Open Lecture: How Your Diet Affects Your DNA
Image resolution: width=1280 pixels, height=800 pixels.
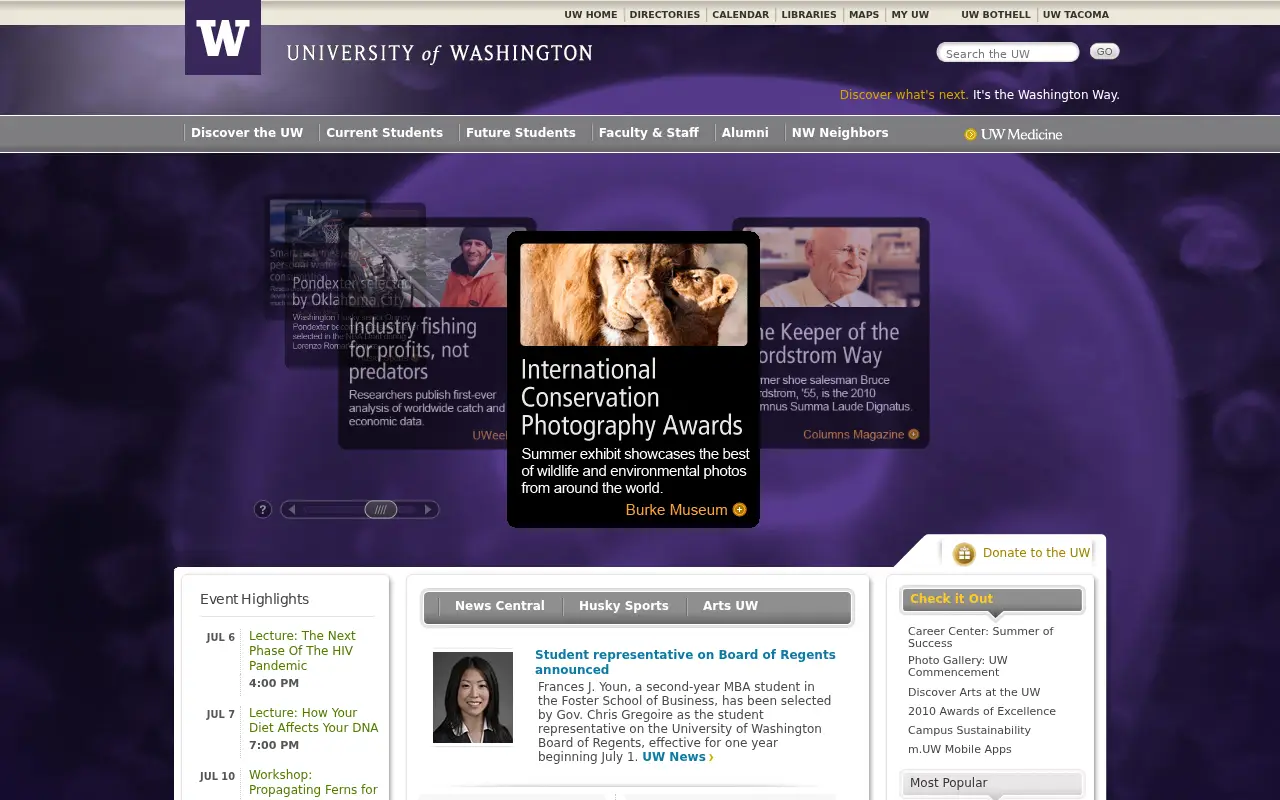click(314, 720)
